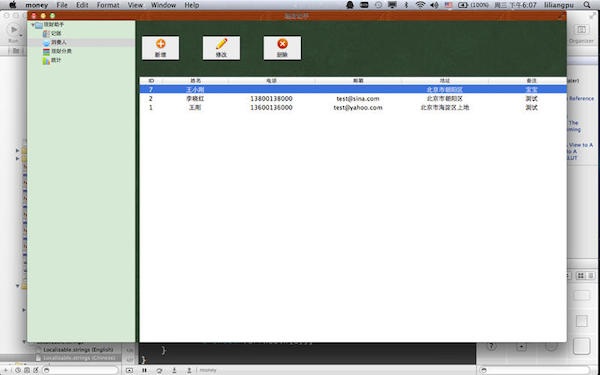Click the Reference link in Xcode quick help

(x=581, y=99)
